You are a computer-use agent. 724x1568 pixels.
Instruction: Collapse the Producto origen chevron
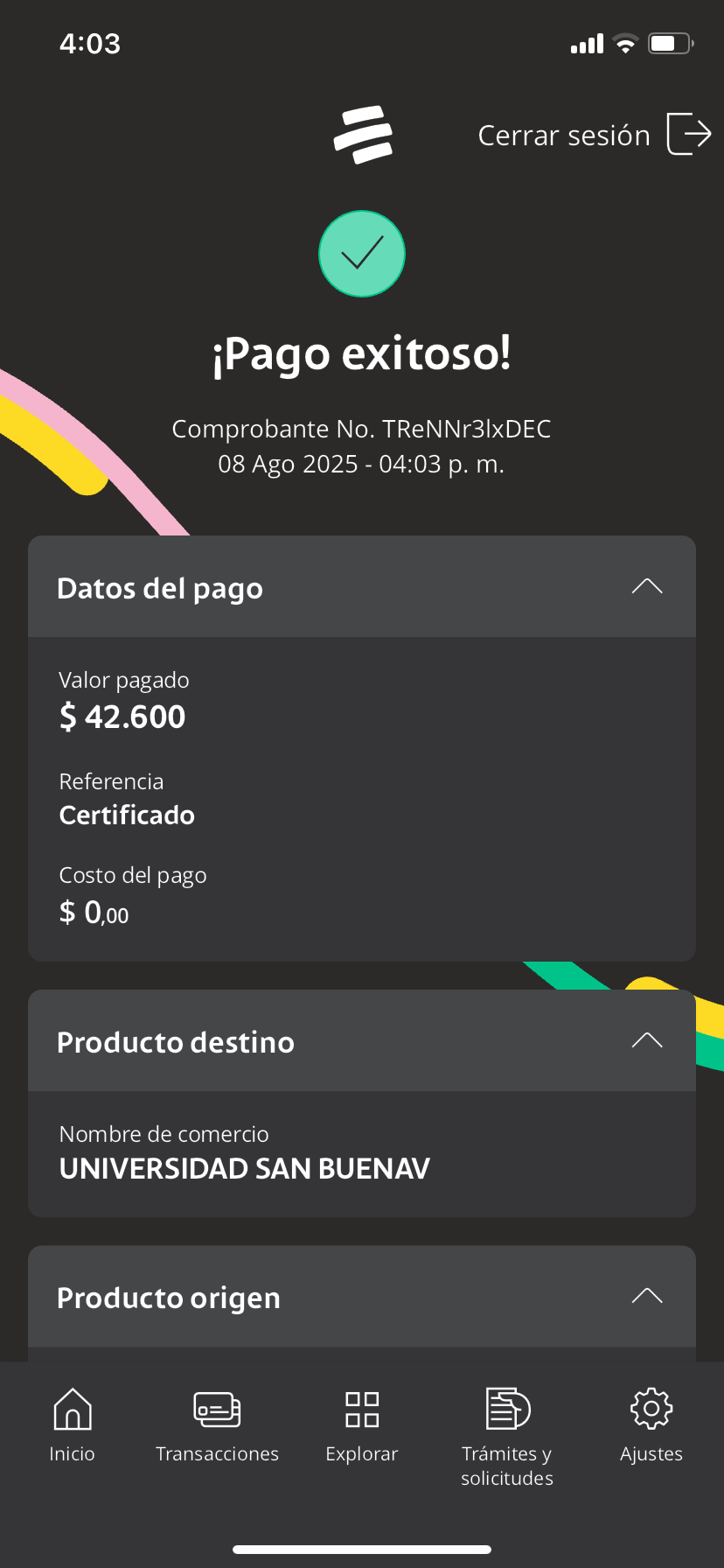coord(647,1296)
